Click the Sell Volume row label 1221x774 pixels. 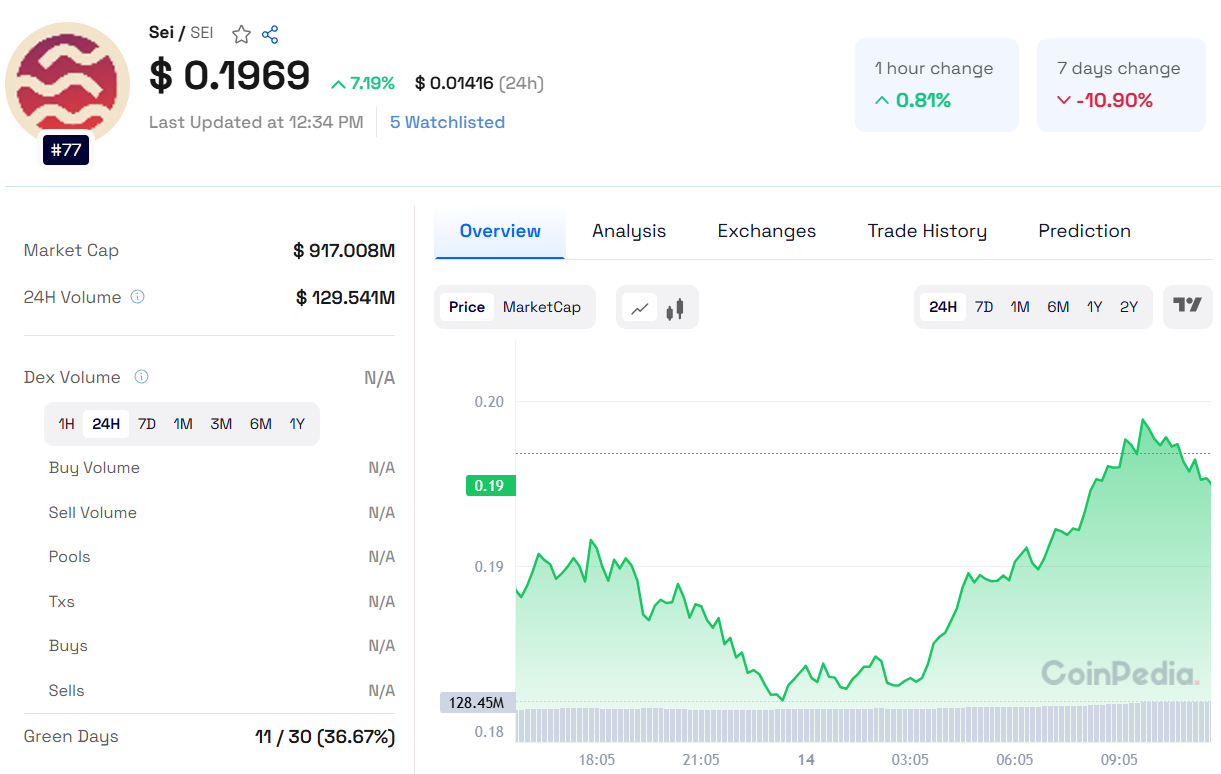pos(92,513)
